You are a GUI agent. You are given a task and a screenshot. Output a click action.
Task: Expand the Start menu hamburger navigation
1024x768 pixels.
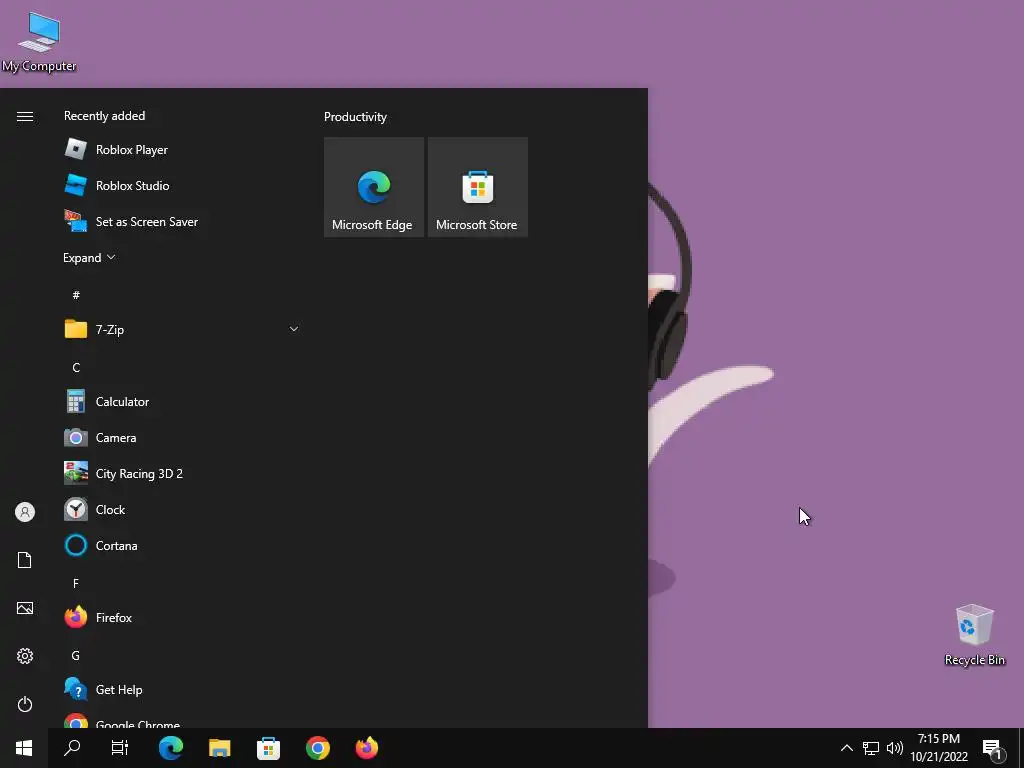25,116
